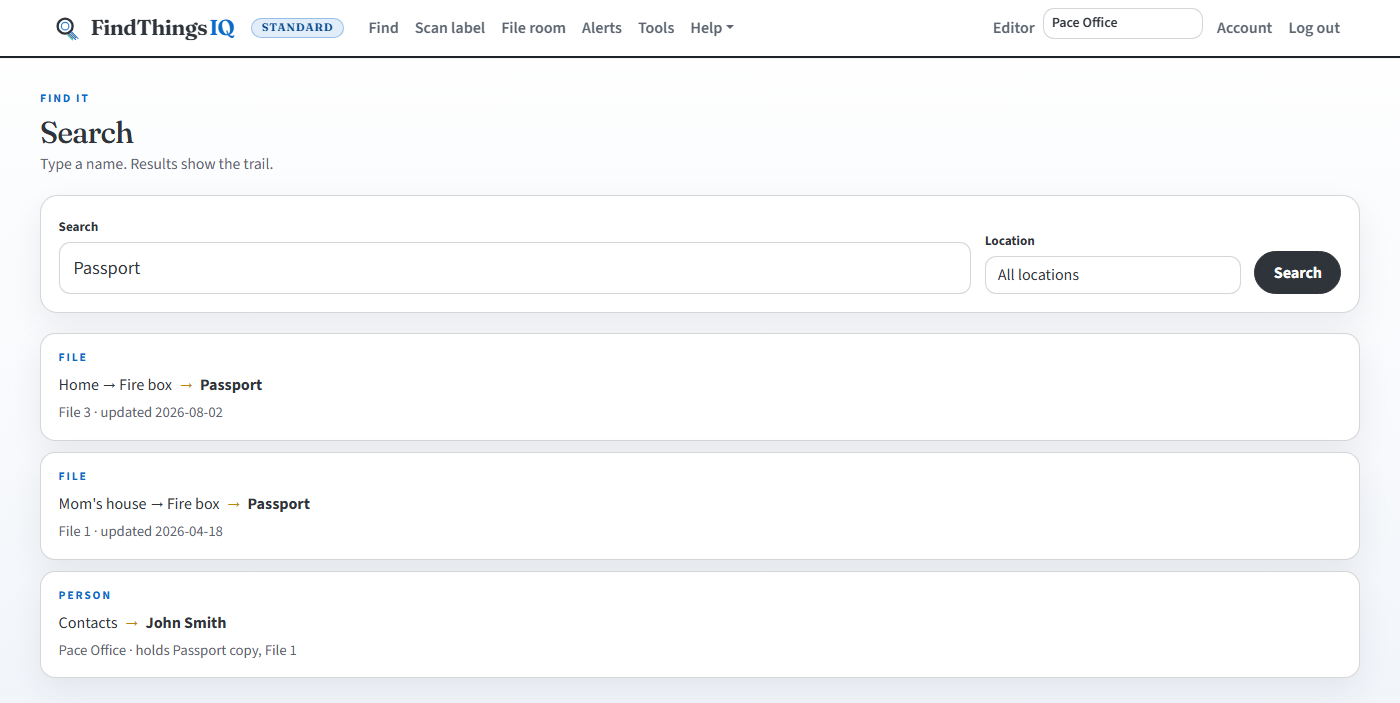Expand the Help dropdown menu
Viewport: 1400px width, 703px height.
click(x=711, y=28)
